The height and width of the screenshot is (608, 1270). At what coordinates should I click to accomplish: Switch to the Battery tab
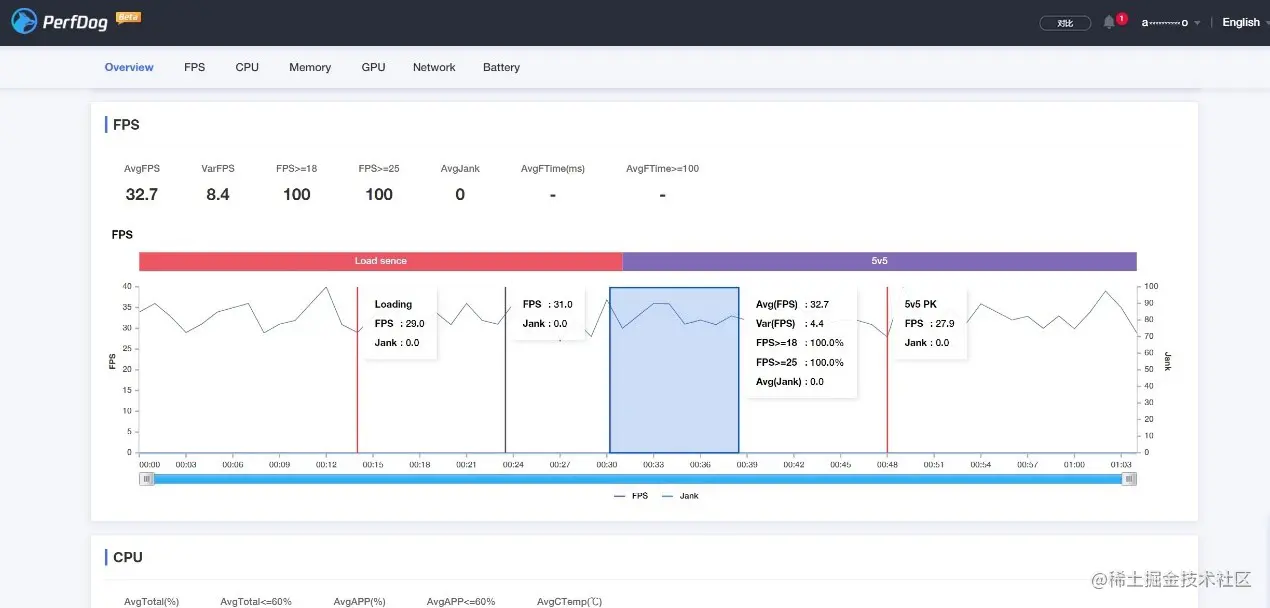501,67
